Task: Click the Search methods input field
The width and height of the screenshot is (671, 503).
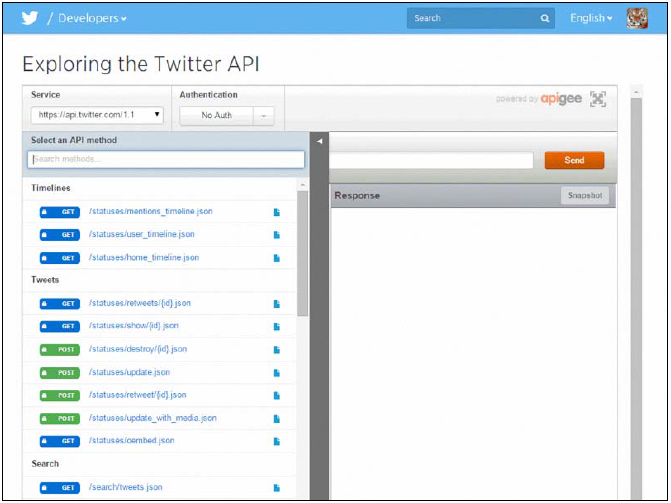Action: (x=166, y=159)
